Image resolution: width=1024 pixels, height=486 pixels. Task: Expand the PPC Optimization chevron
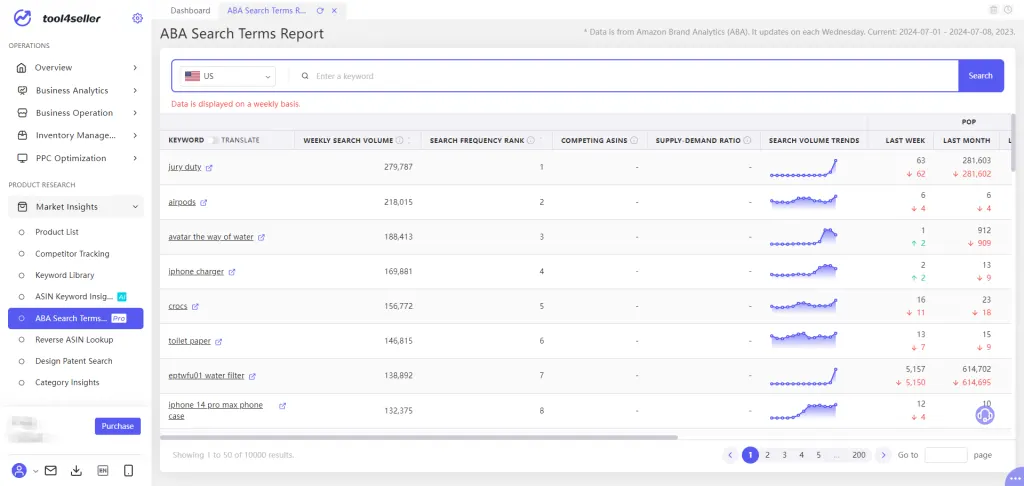135,158
